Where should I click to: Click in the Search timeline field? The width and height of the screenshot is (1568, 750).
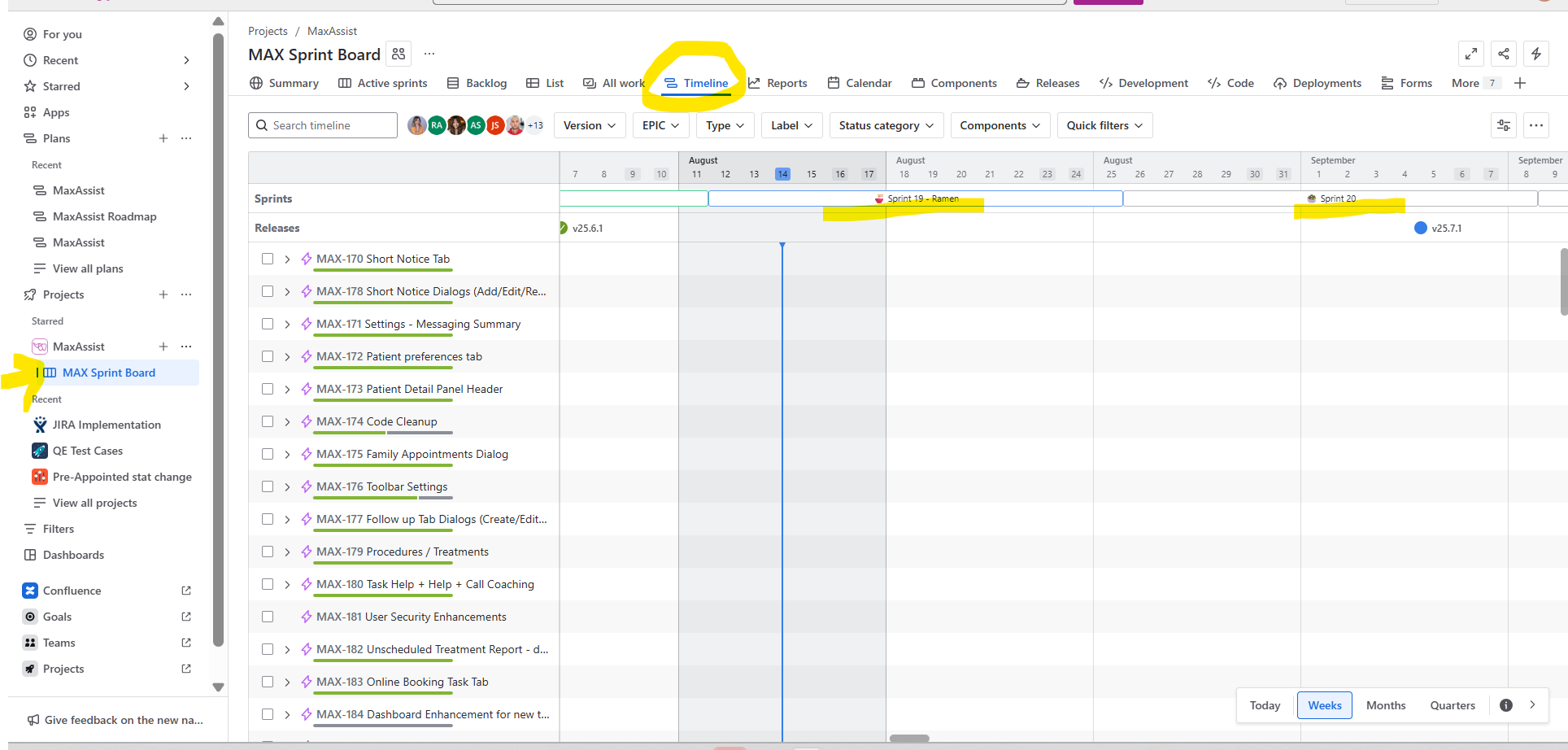click(x=323, y=125)
